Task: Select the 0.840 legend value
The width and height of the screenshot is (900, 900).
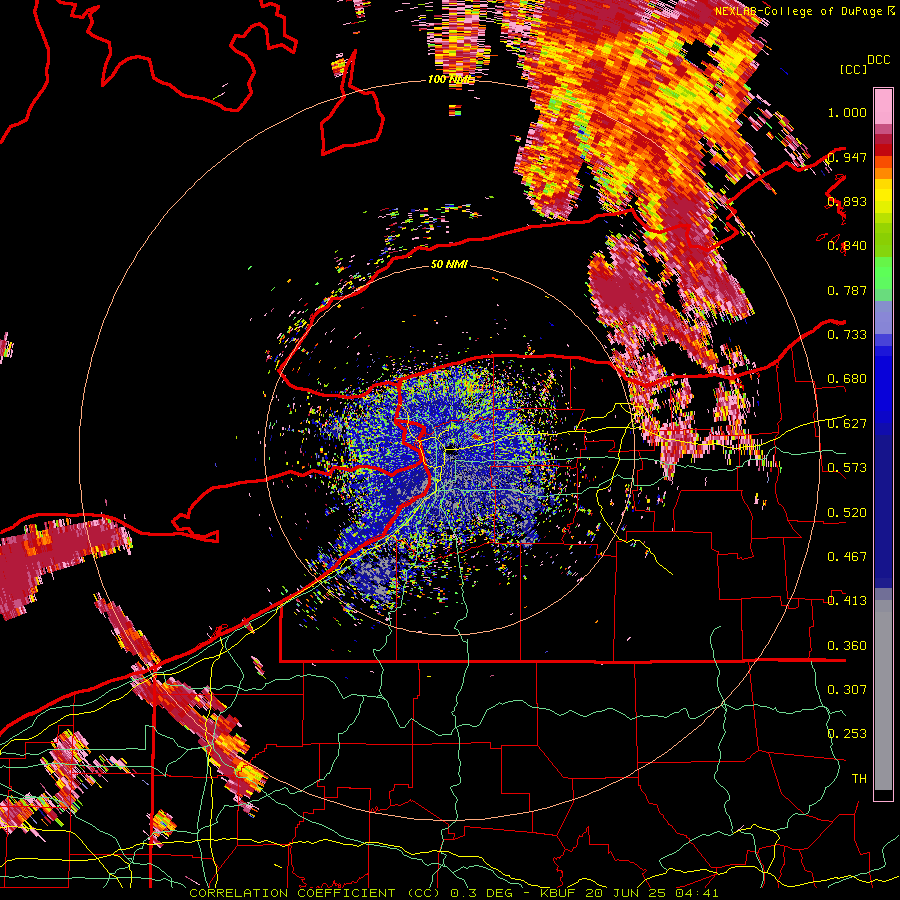Action: coord(847,246)
